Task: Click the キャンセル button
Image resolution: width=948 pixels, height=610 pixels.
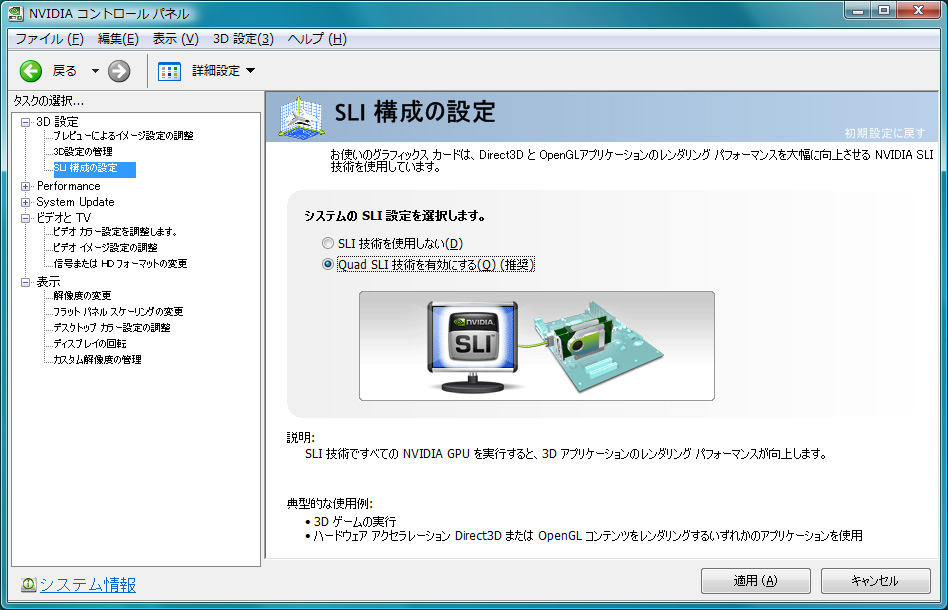Action: [x=875, y=581]
